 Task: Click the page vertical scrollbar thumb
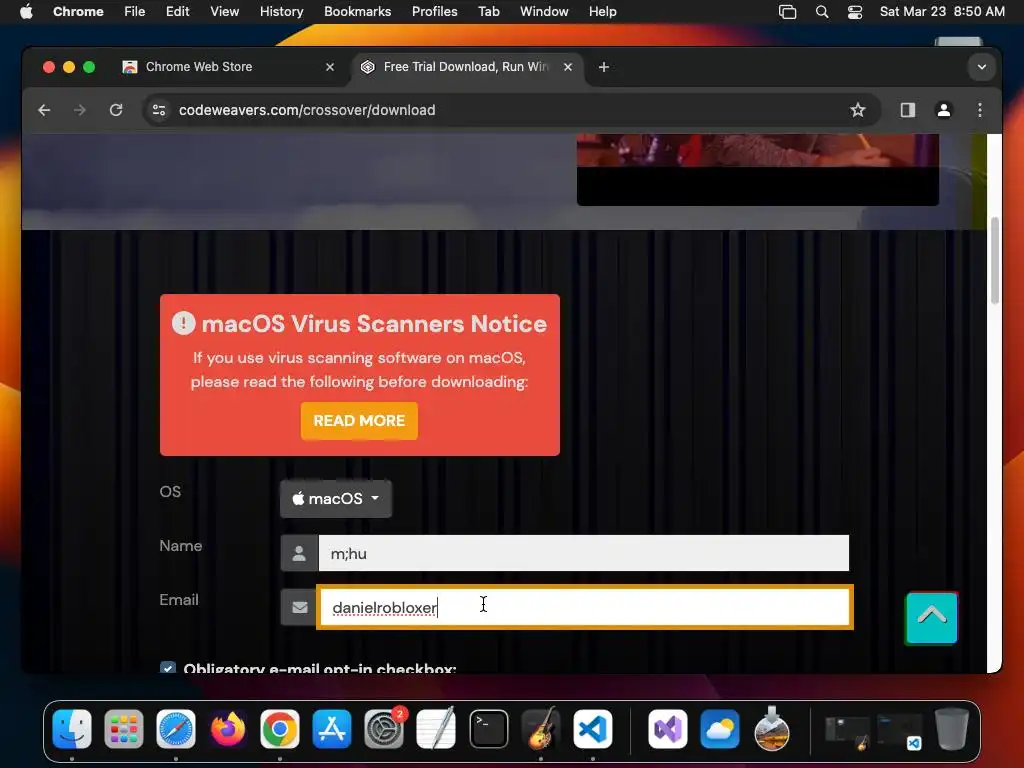[x=995, y=260]
